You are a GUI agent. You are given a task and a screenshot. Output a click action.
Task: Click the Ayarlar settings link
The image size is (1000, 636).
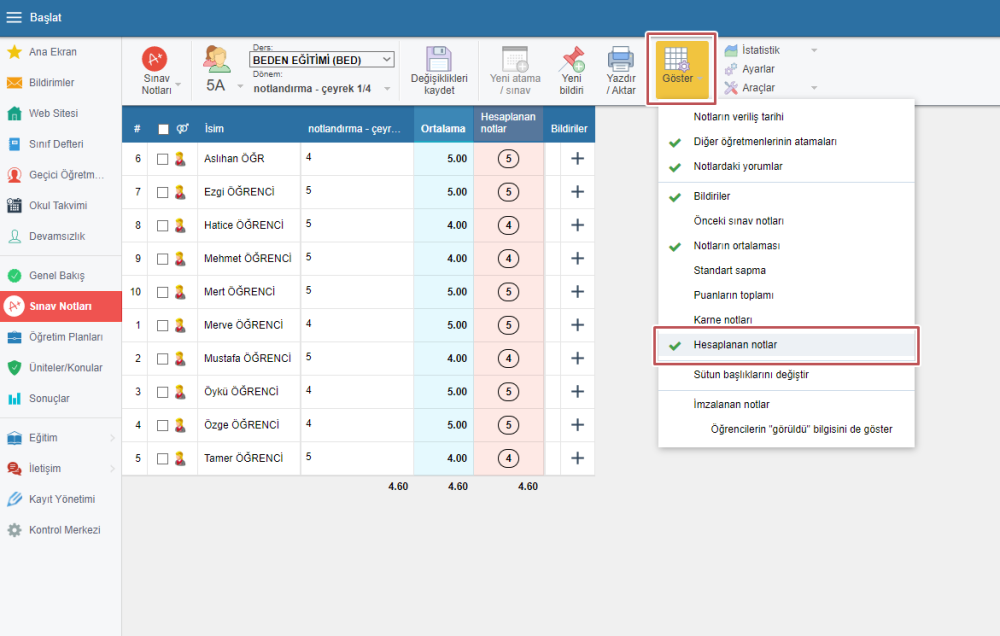[x=757, y=69]
